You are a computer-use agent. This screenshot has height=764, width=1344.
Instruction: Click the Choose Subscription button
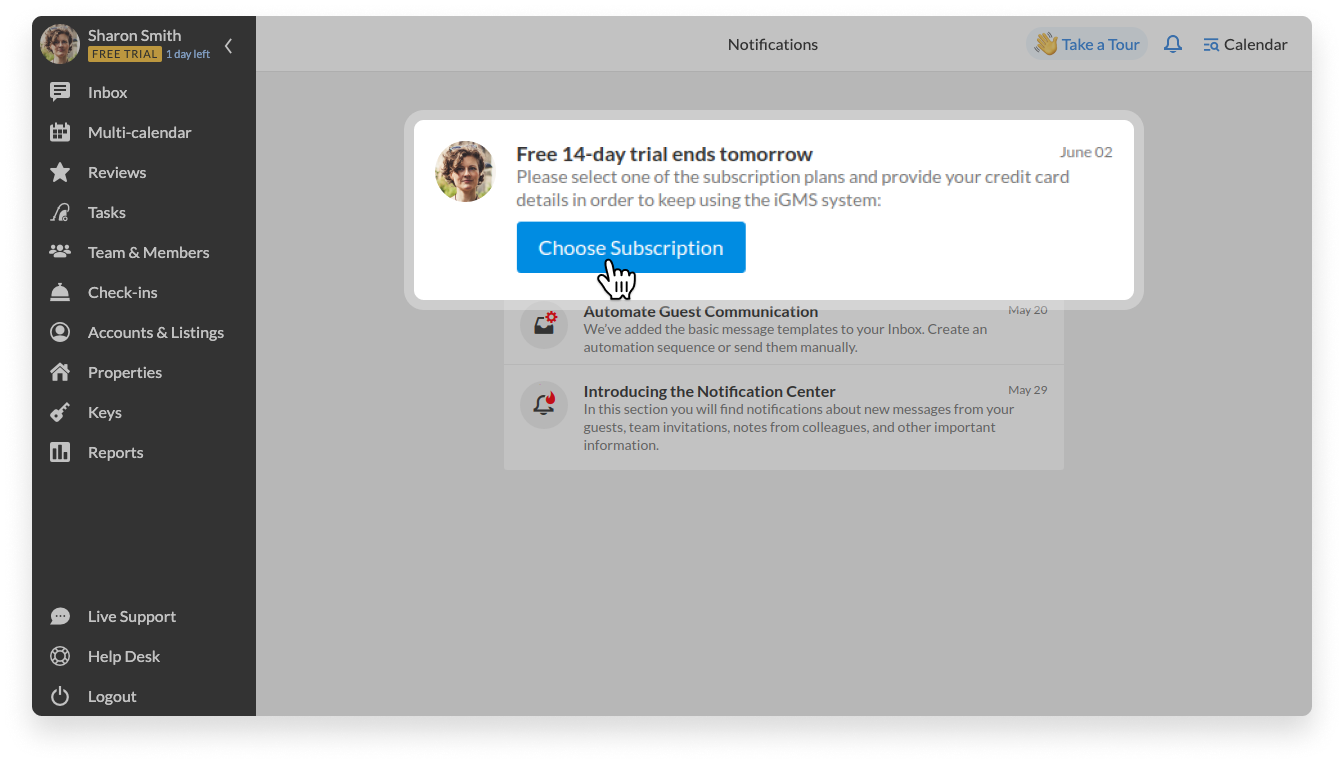click(x=631, y=247)
